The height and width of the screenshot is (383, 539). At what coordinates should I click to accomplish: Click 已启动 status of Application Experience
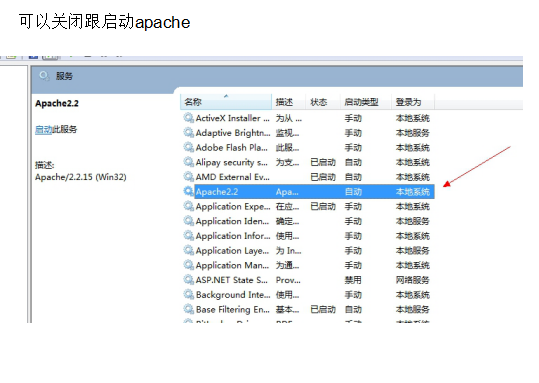[323, 206]
